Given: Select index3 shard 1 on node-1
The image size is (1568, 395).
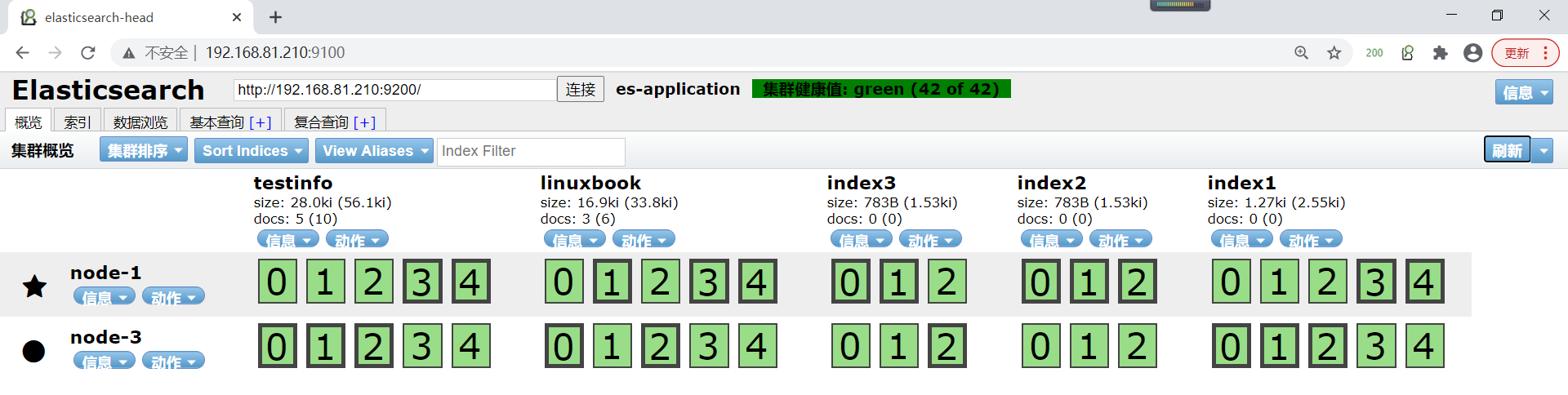Looking at the screenshot, I should [898, 282].
